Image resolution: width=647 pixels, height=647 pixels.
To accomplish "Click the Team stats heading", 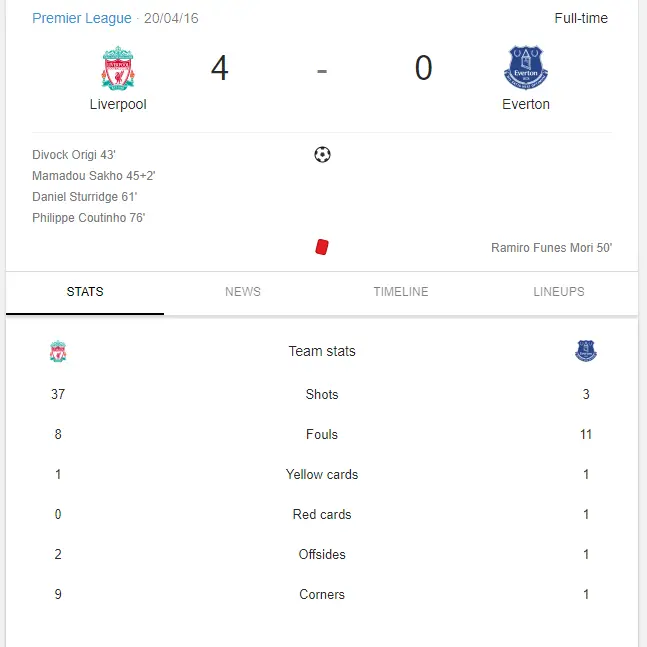I will (322, 351).
